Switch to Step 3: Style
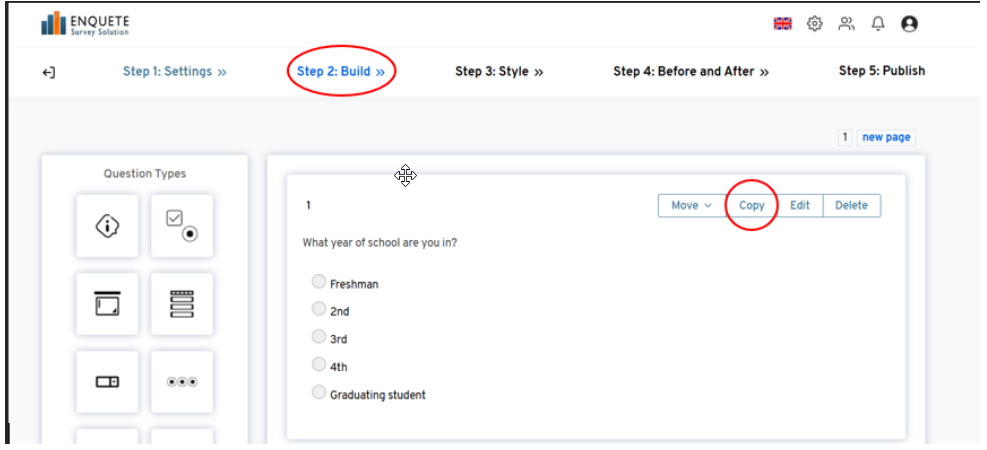The width and height of the screenshot is (987, 450). (x=498, y=72)
